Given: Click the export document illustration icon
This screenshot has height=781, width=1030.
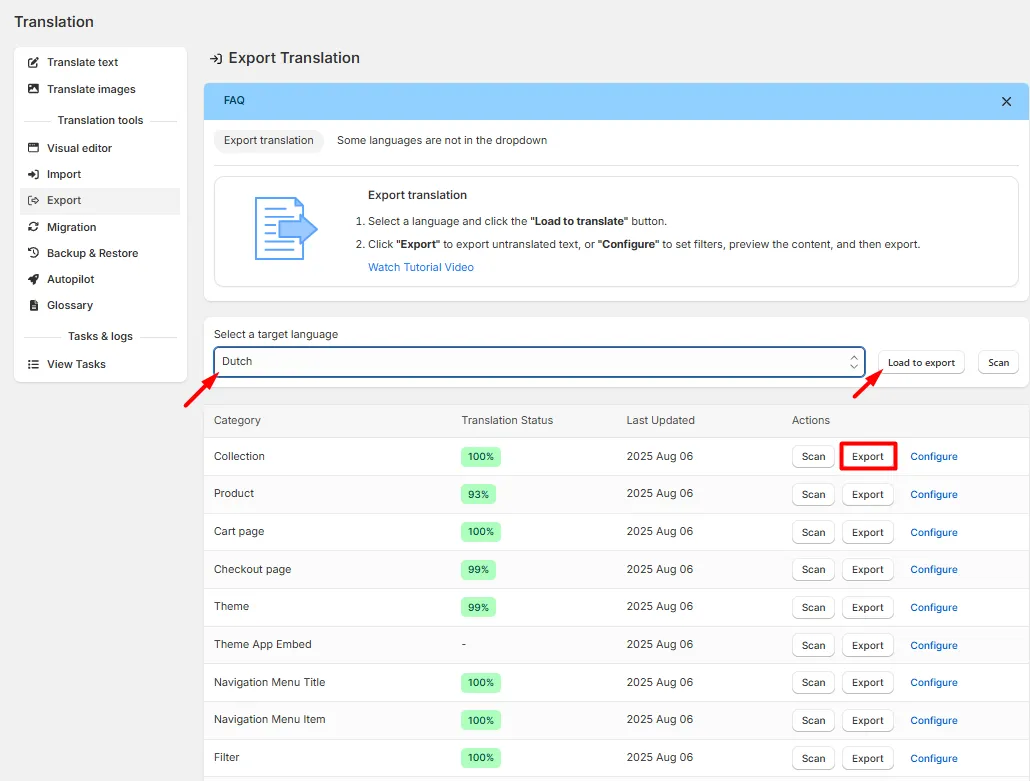Looking at the screenshot, I should pyautogui.click(x=286, y=229).
